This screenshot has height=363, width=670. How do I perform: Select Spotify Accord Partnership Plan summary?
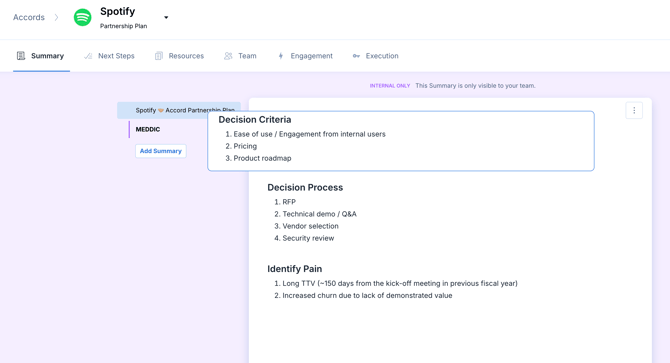(x=179, y=110)
